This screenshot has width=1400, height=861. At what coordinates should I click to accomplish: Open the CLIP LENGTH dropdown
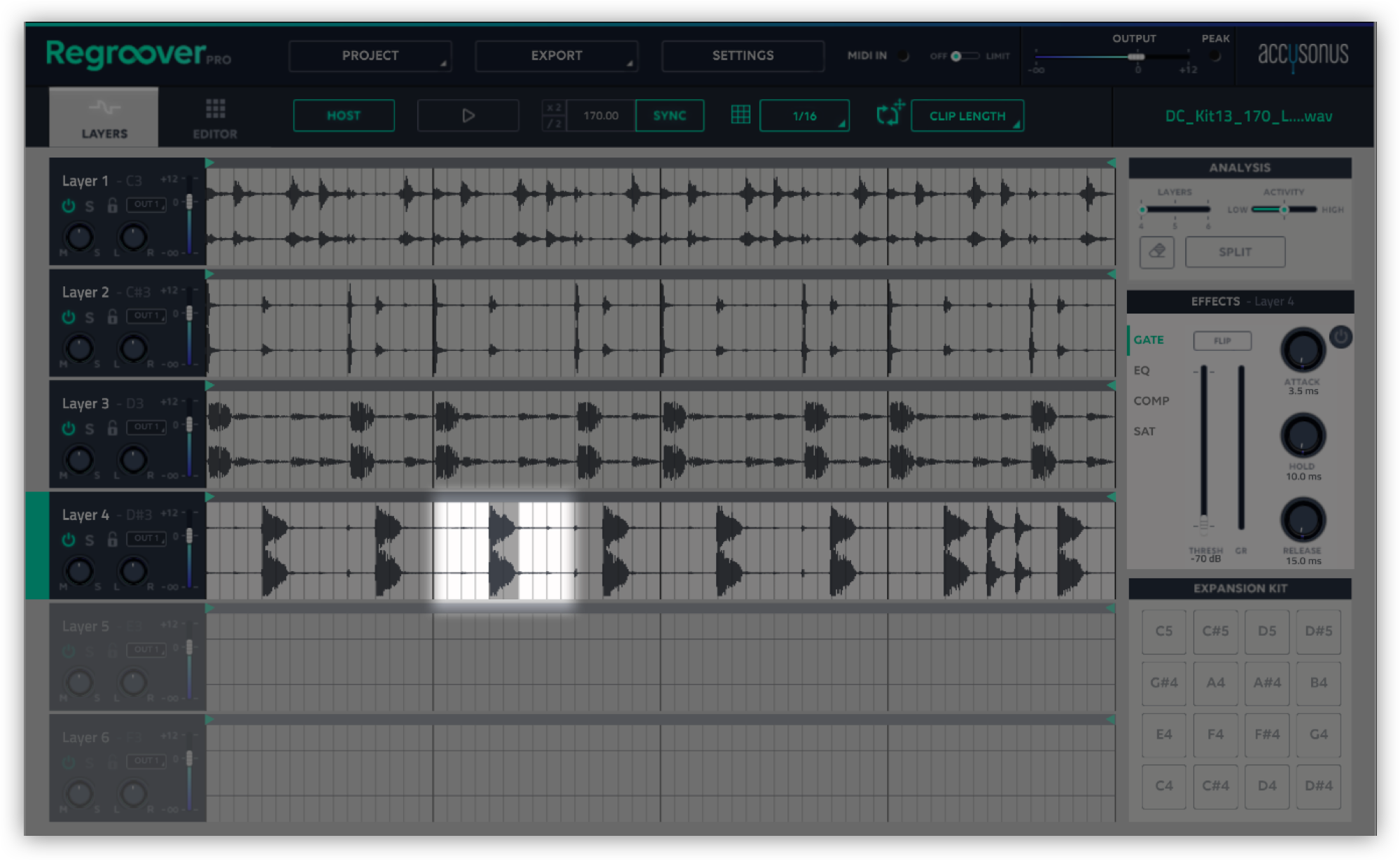point(967,115)
